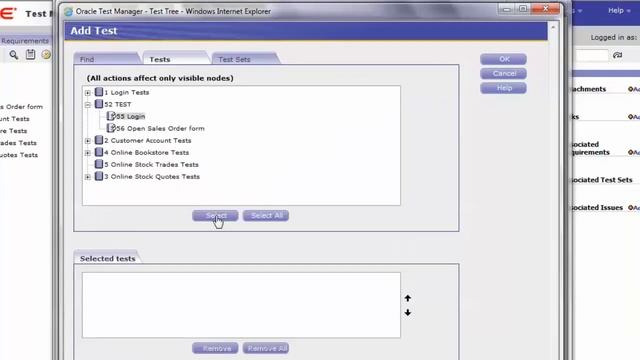Click test icon of 56 Open Sales Order form
The image size is (640, 360).
pos(111,128)
